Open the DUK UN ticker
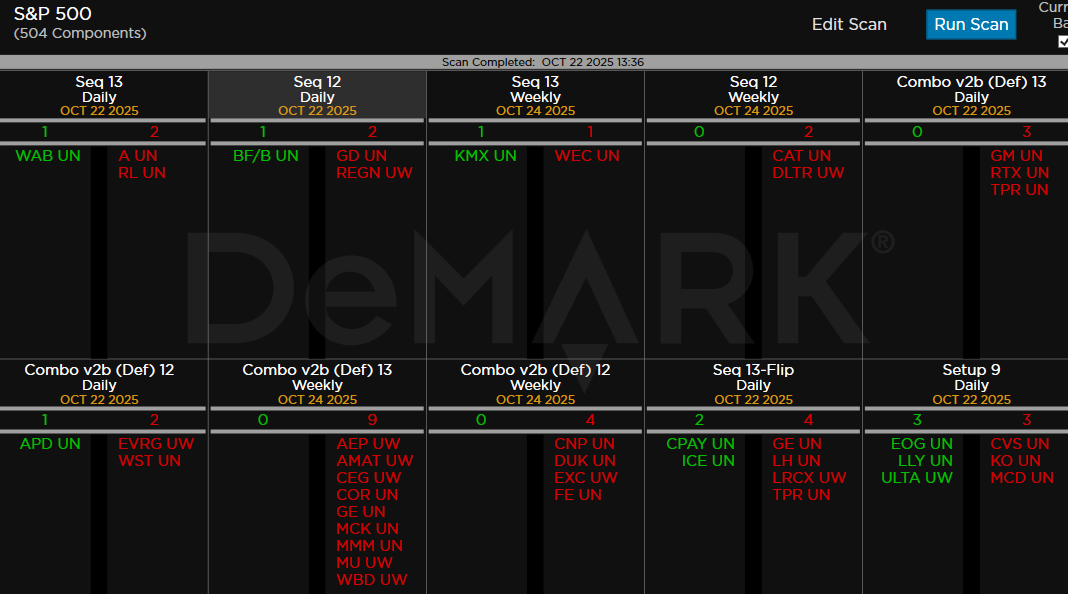The height and width of the screenshot is (594, 1068). [x=585, y=461]
